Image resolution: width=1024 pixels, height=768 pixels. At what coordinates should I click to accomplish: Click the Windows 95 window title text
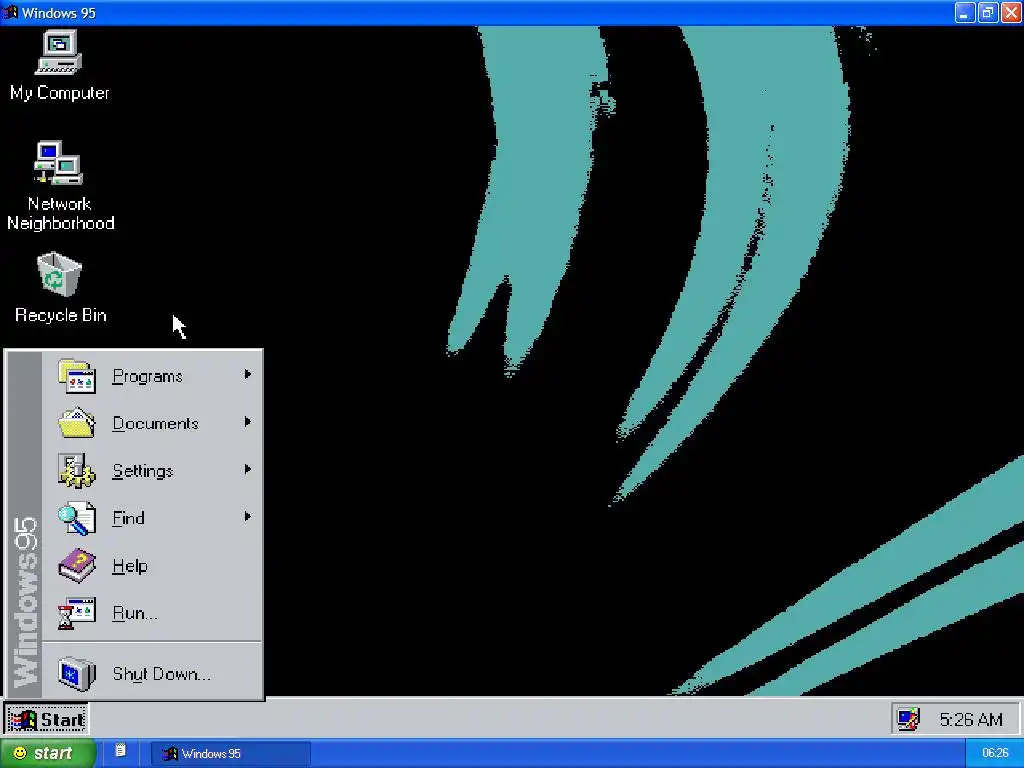59,13
